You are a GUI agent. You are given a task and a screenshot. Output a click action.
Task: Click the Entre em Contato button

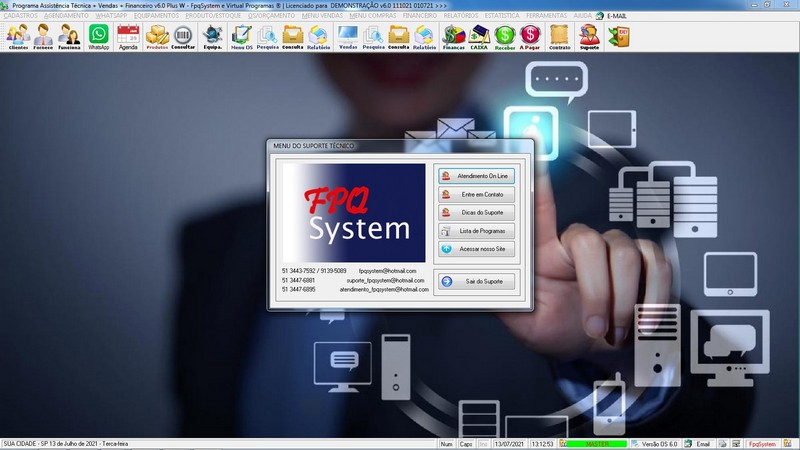tap(476, 194)
